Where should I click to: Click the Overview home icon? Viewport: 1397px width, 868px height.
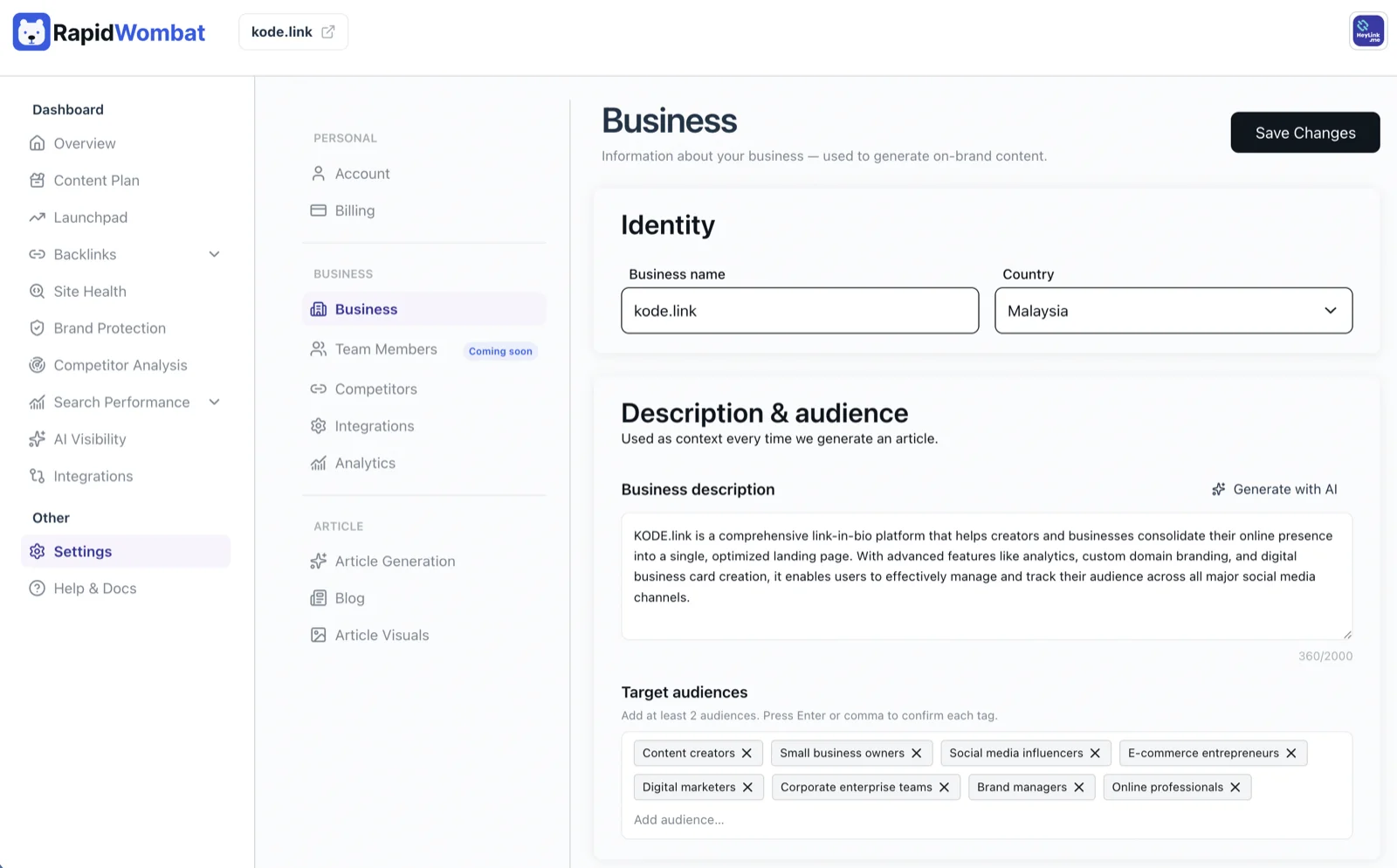[37, 143]
